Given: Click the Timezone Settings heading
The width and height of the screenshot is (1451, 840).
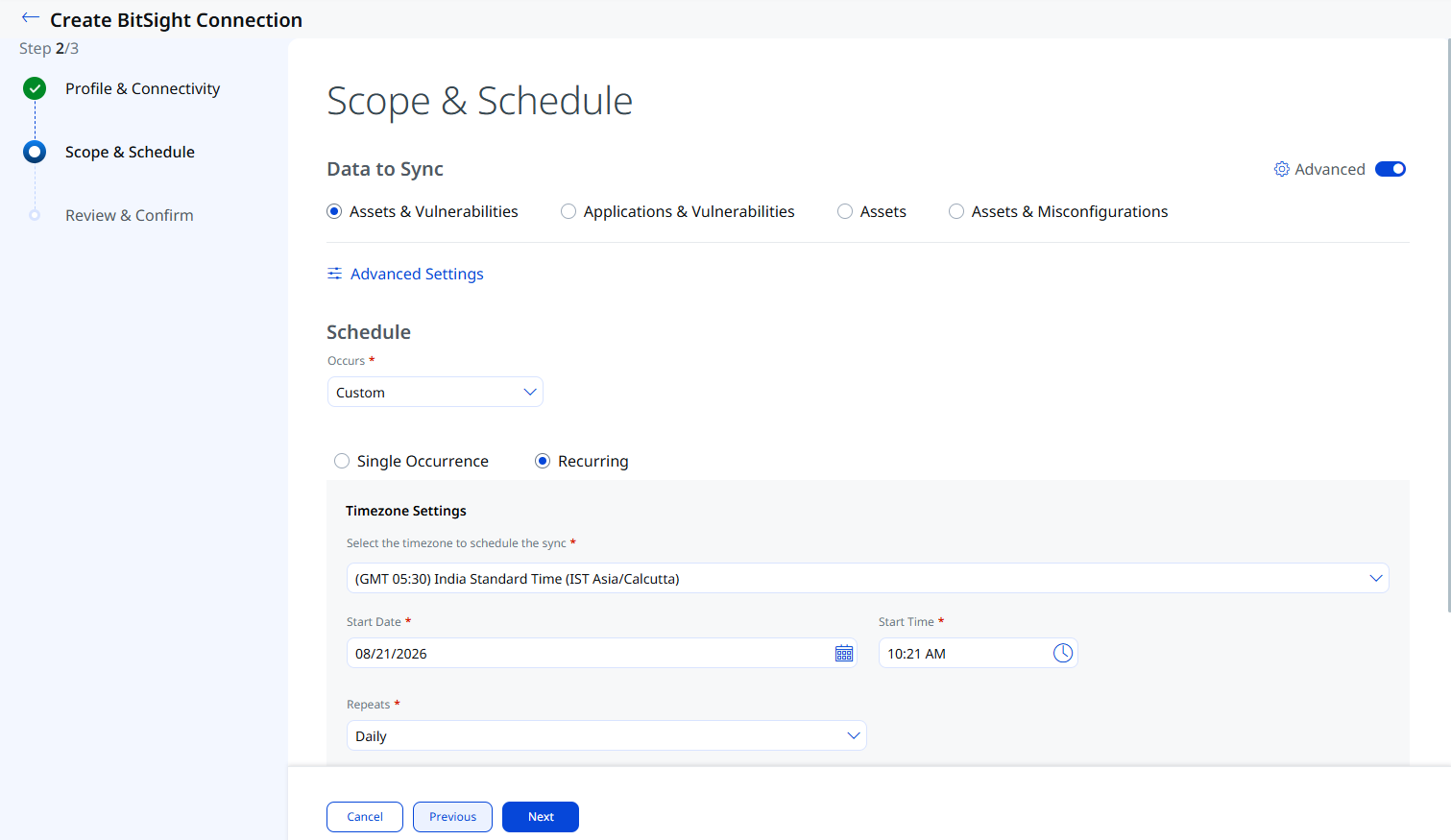Looking at the screenshot, I should pyautogui.click(x=406, y=511).
